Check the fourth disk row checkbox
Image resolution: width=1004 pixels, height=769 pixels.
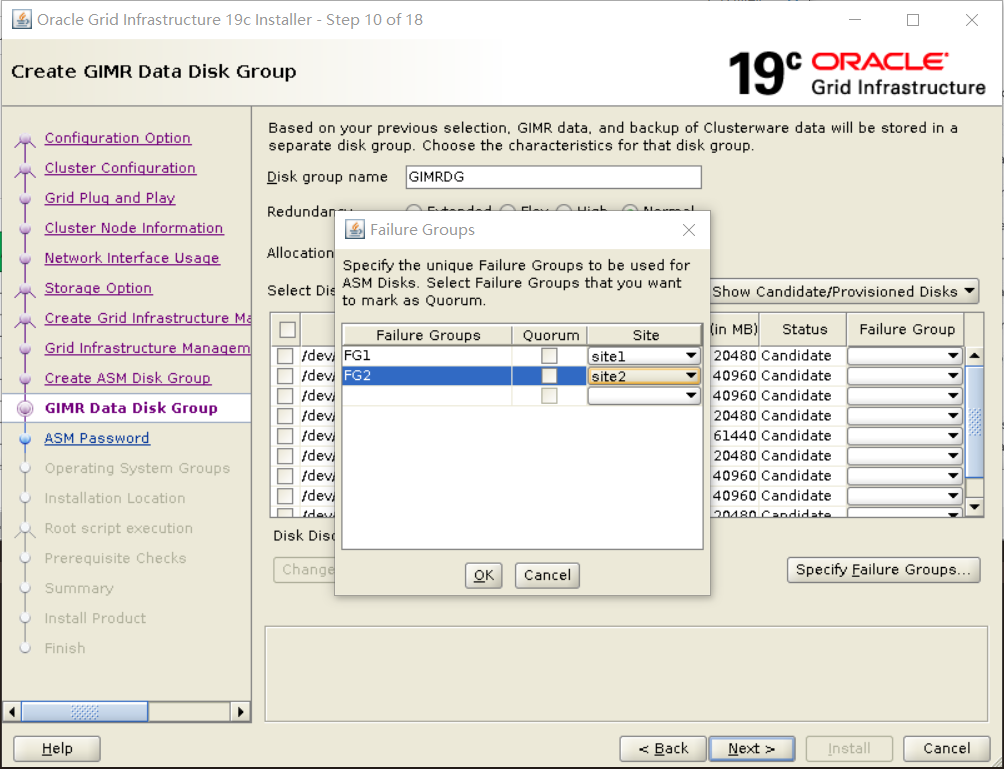pos(285,416)
